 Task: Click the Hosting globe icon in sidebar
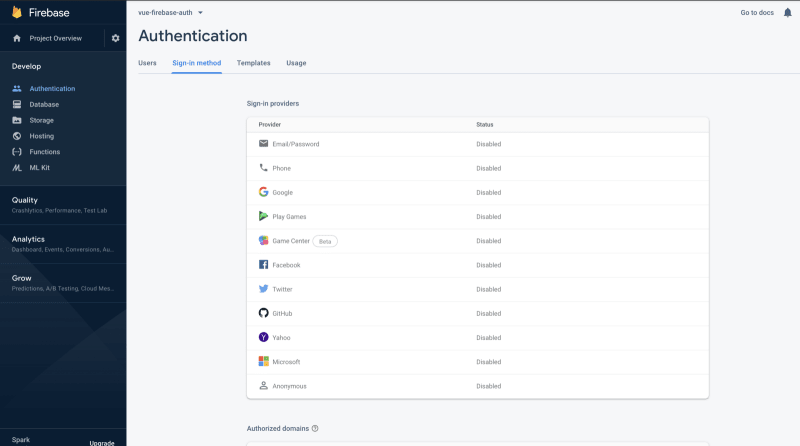[17, 136]
